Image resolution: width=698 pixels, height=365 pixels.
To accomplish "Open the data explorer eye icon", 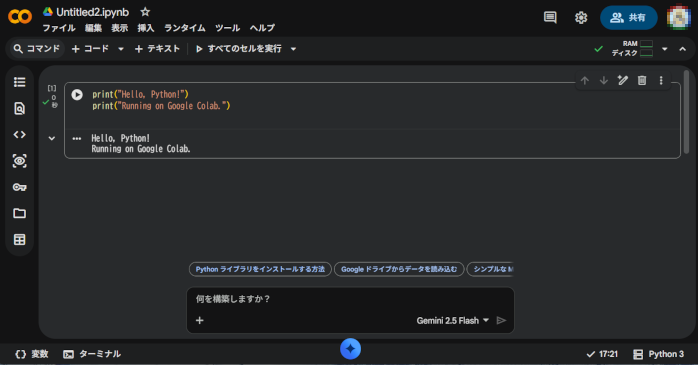I will [20, 161].
